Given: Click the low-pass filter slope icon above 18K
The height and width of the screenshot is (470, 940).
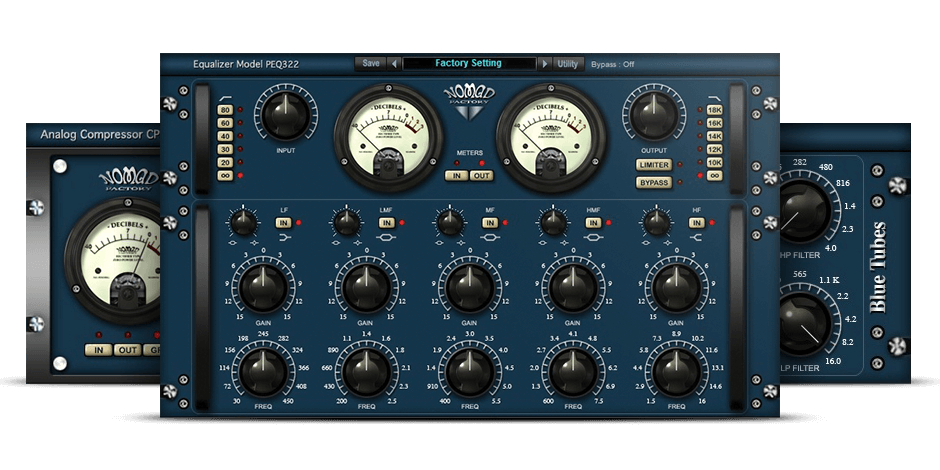Looking at the screenshot, I should point(715,98).
